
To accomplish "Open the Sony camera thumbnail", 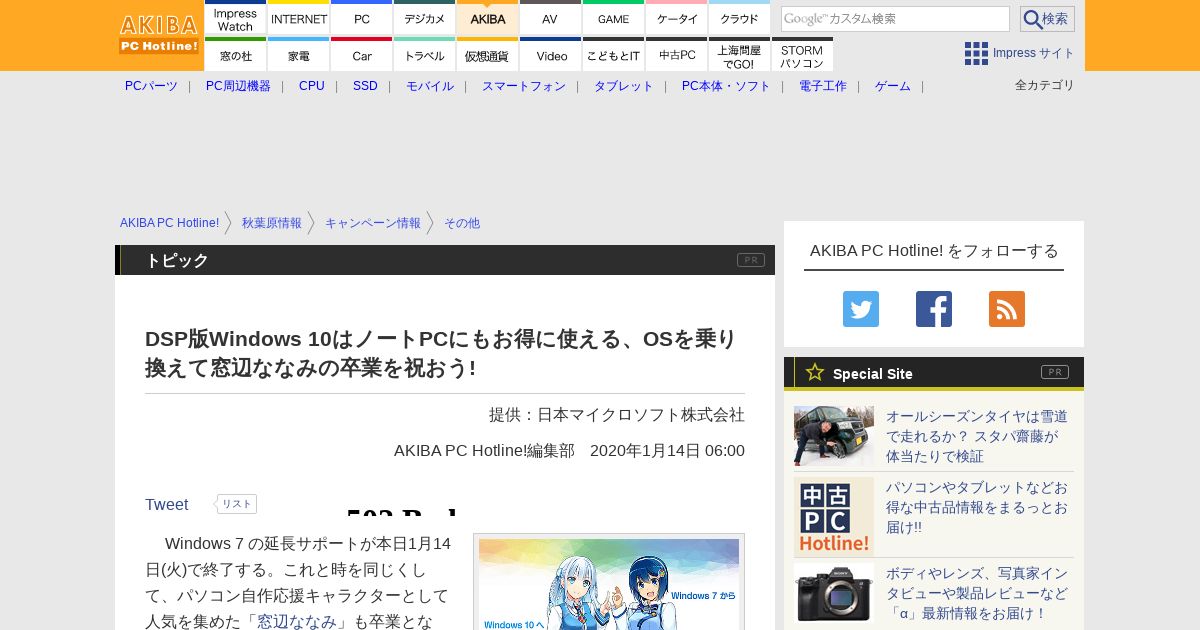I will pyautogui.click(x=834, y=593).
